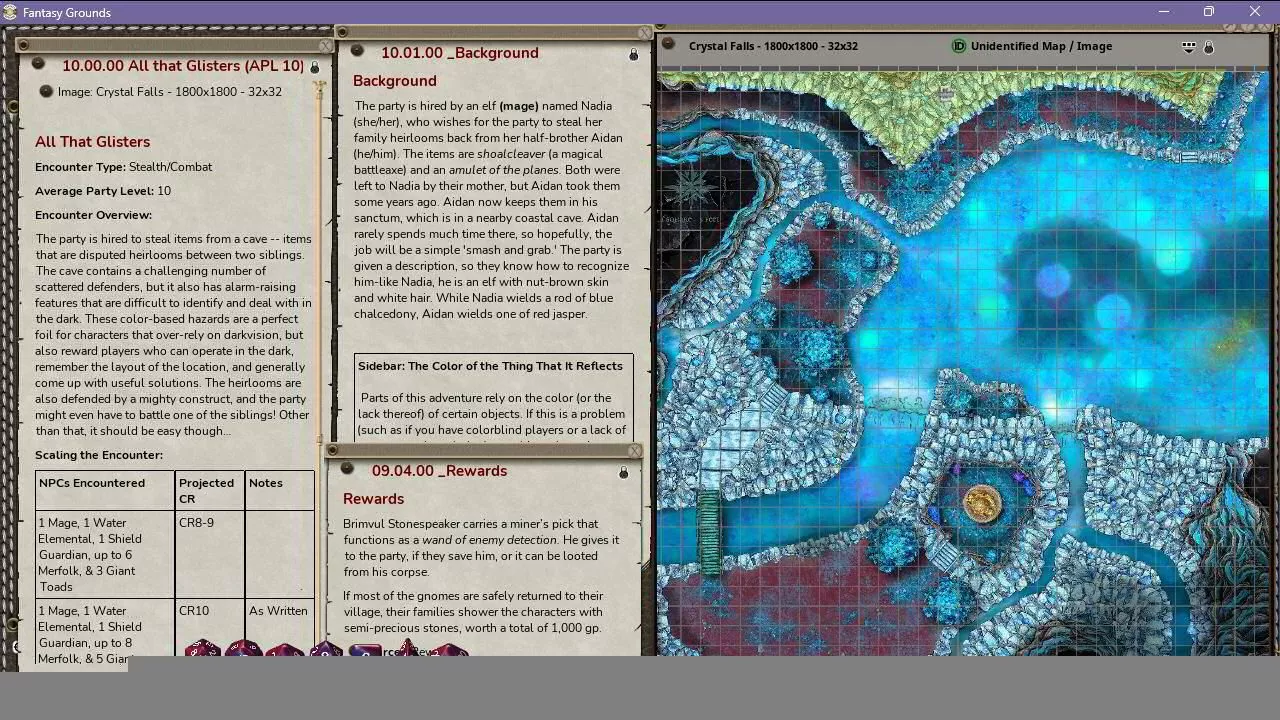Click the 10.01.00 _Background title field
Viewport: 1280px width, 720px height.
click(x=459, y=53)
